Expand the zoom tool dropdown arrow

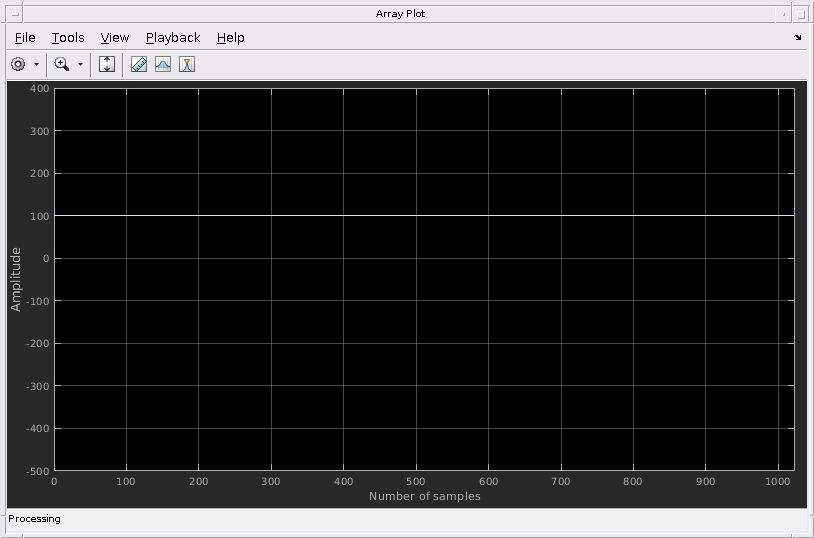80,64
